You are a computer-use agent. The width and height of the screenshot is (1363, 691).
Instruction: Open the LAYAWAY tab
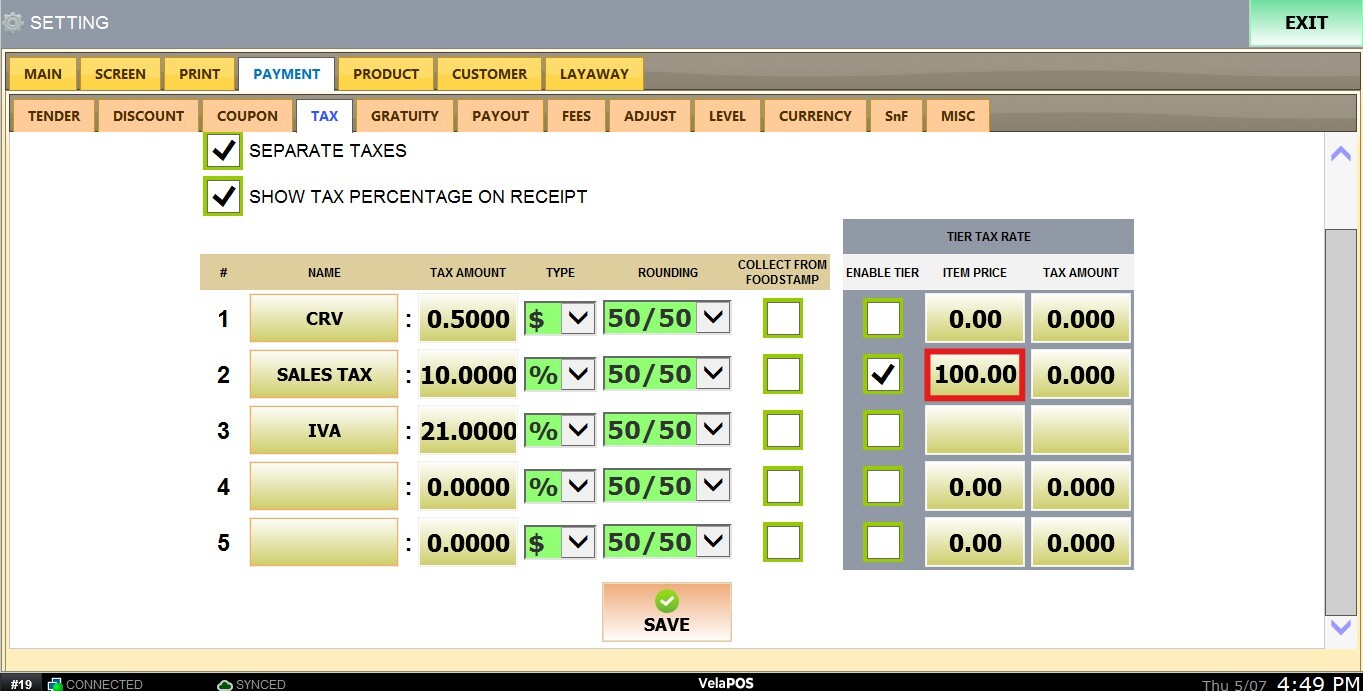point(594,74)
